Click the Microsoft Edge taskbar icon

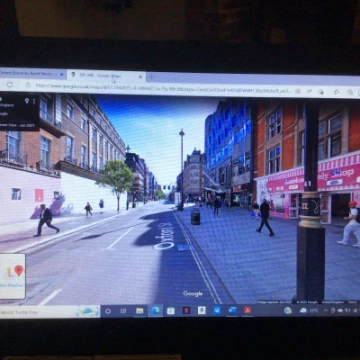click(155, 311)
